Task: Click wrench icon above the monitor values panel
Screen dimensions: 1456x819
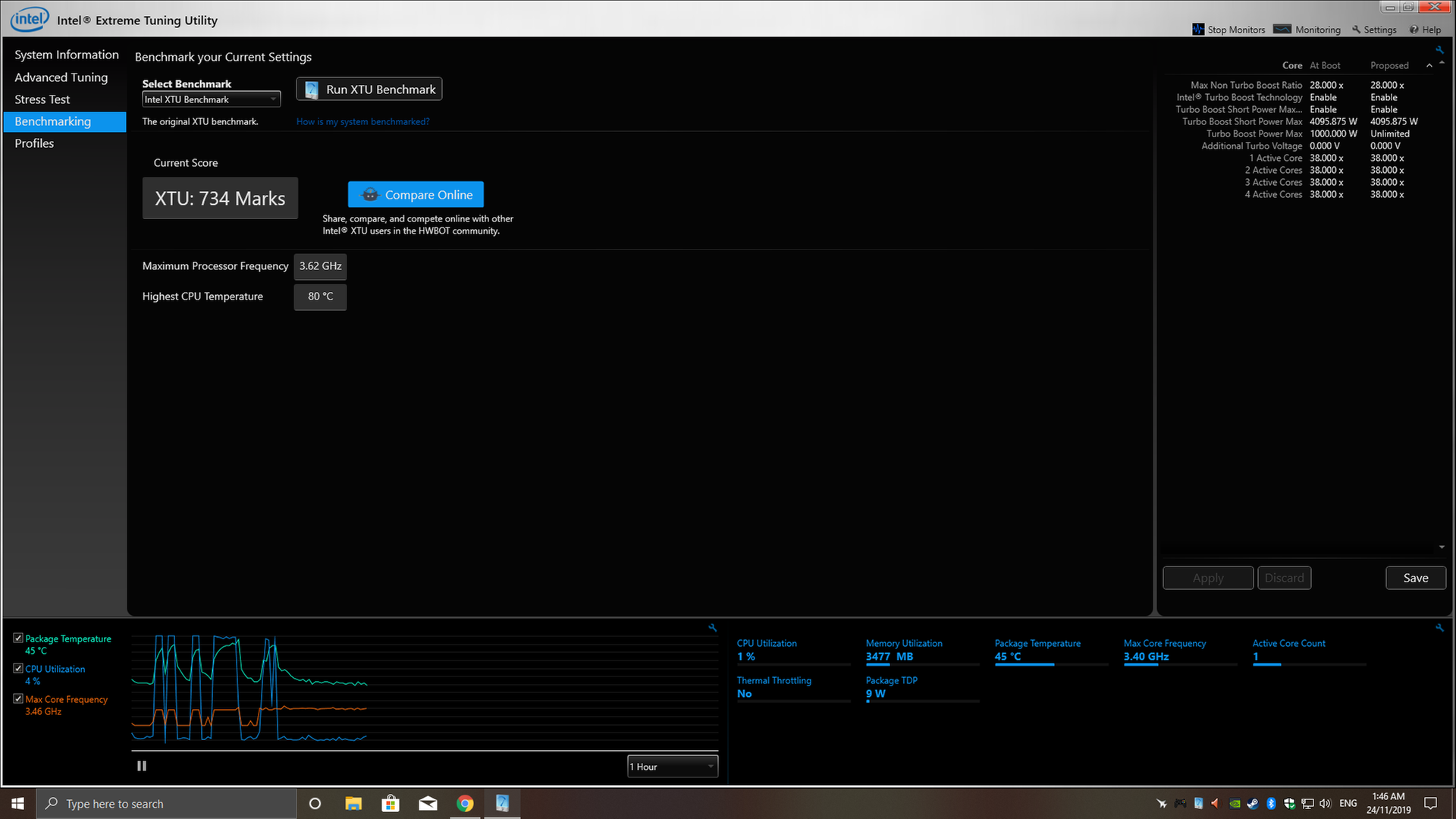Action: point(1439,628)
